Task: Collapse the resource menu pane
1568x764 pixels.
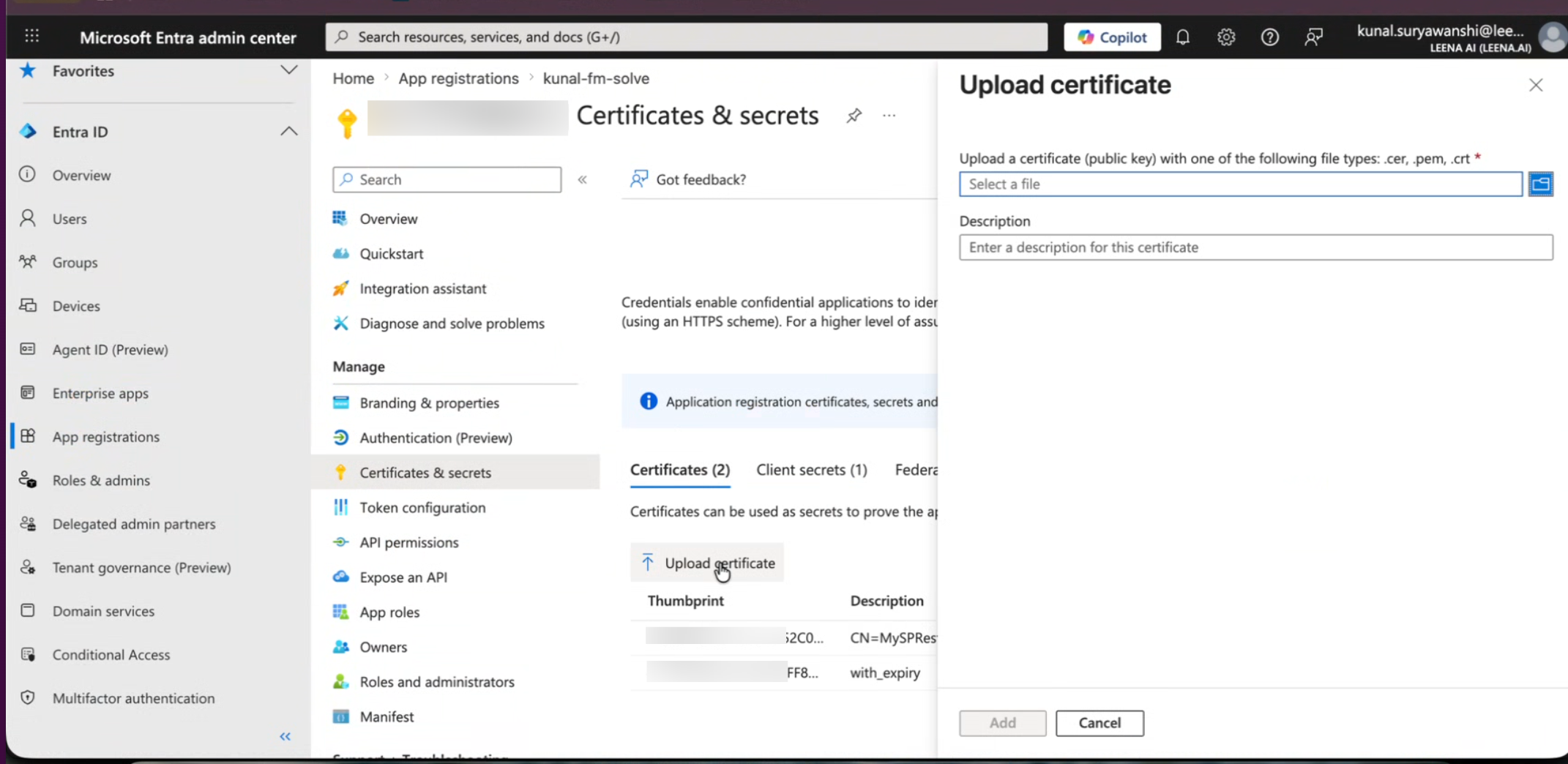Action: [x=582, y=179]
